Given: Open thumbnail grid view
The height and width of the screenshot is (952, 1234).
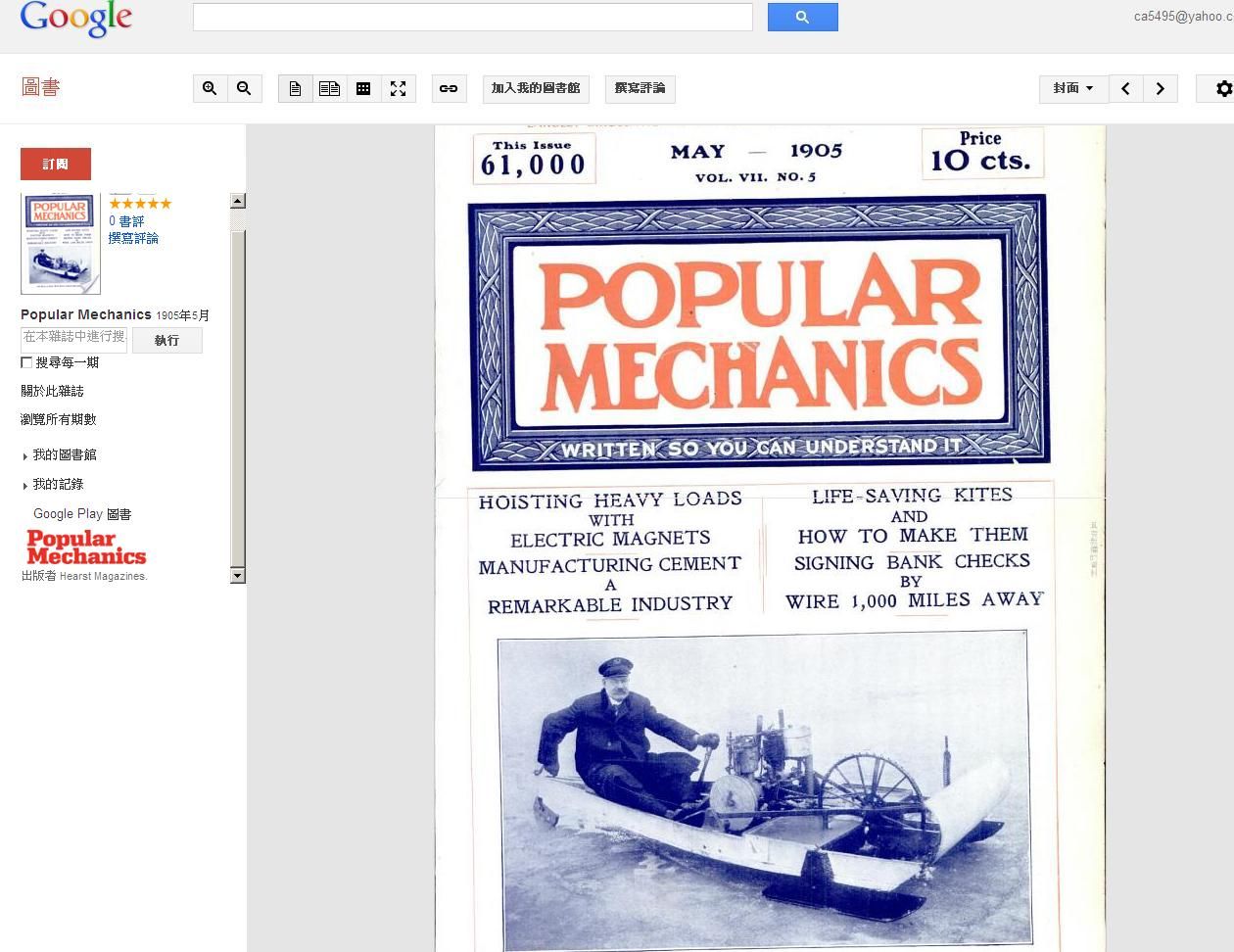Looking at the screenshot, I should pyautogui.click(x=363, y=88).
